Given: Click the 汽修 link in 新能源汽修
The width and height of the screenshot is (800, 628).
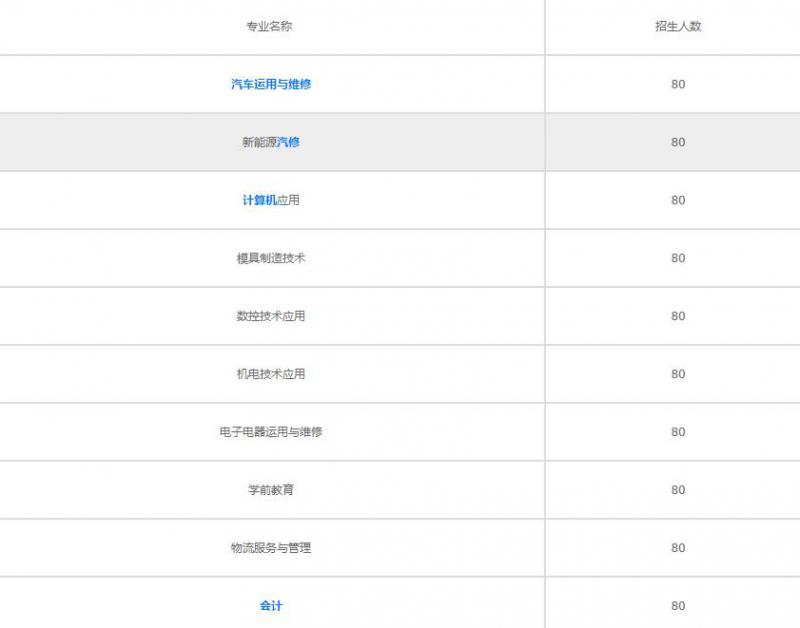Looking at the screenshot, I should (288, 142).
